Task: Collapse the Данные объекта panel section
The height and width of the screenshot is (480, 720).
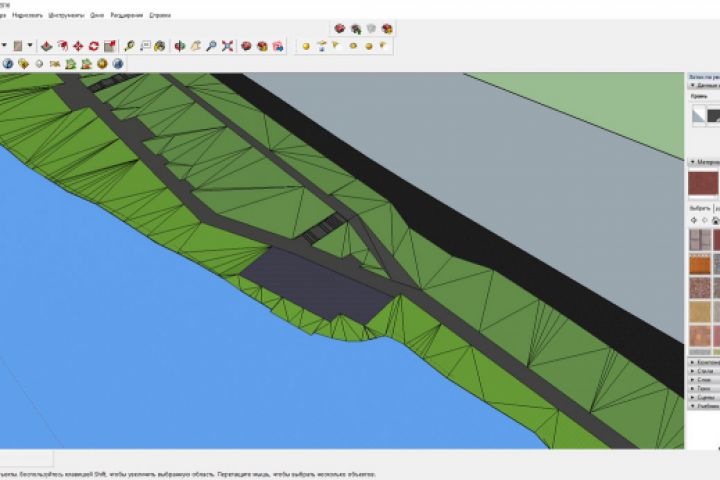Action: 692,85
